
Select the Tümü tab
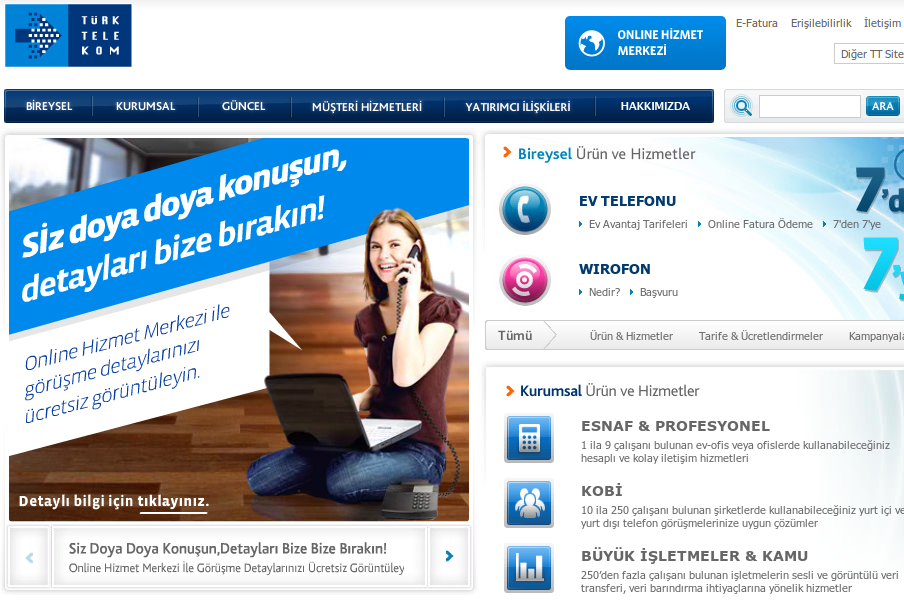pos(515,335)
